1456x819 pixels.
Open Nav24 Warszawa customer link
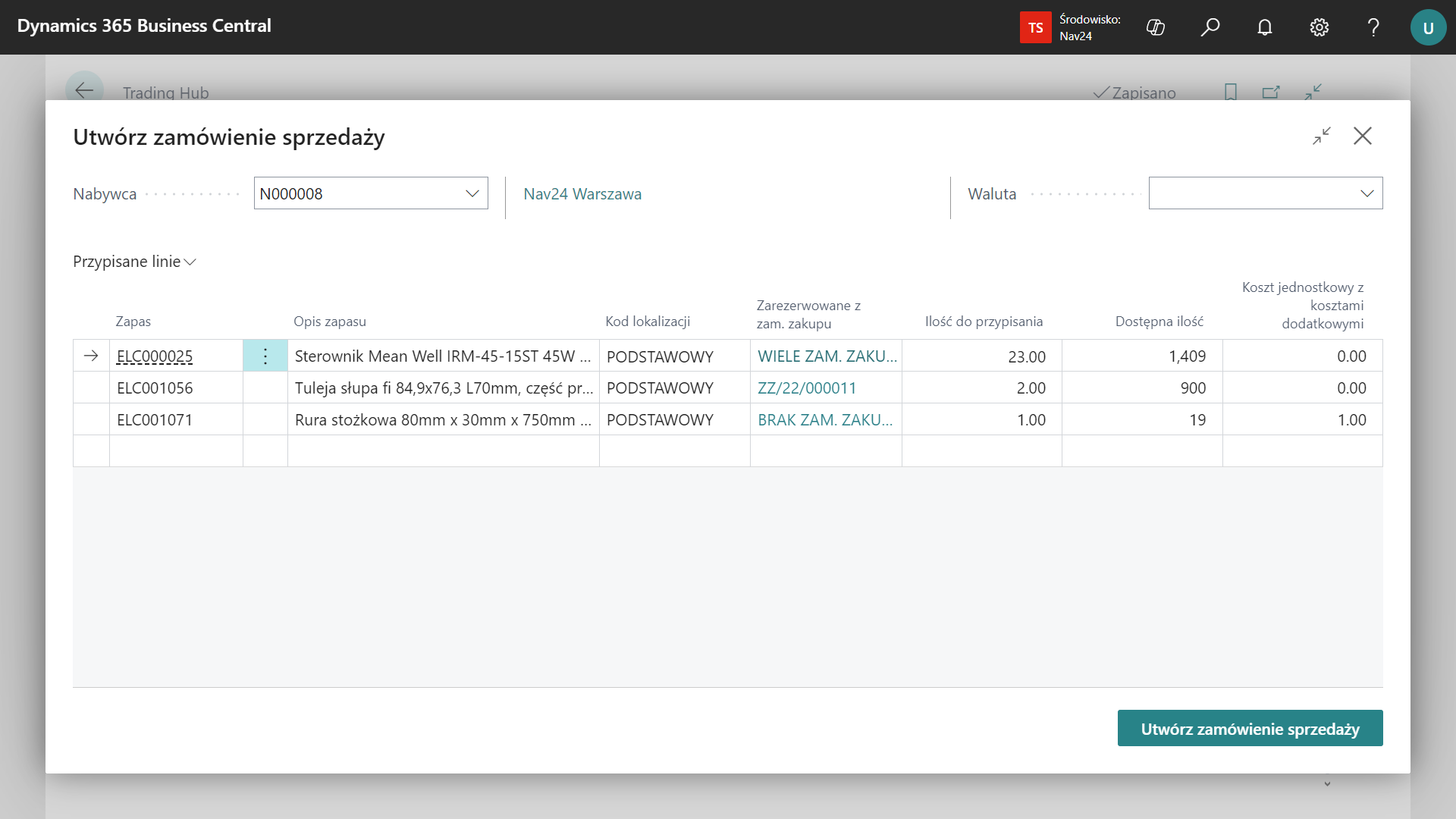[582, 194]
